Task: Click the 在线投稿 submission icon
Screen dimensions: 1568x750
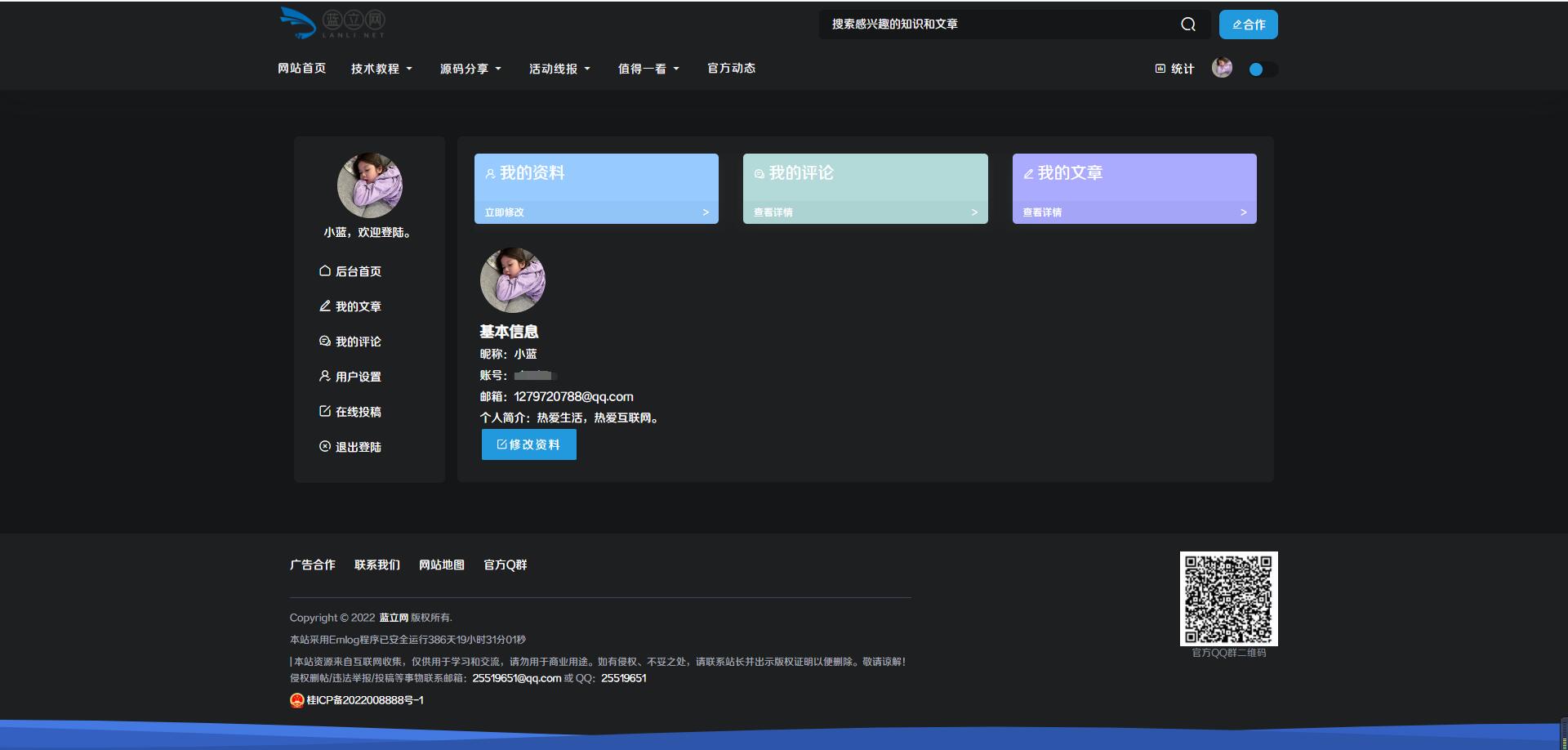Action: [324, 411]
